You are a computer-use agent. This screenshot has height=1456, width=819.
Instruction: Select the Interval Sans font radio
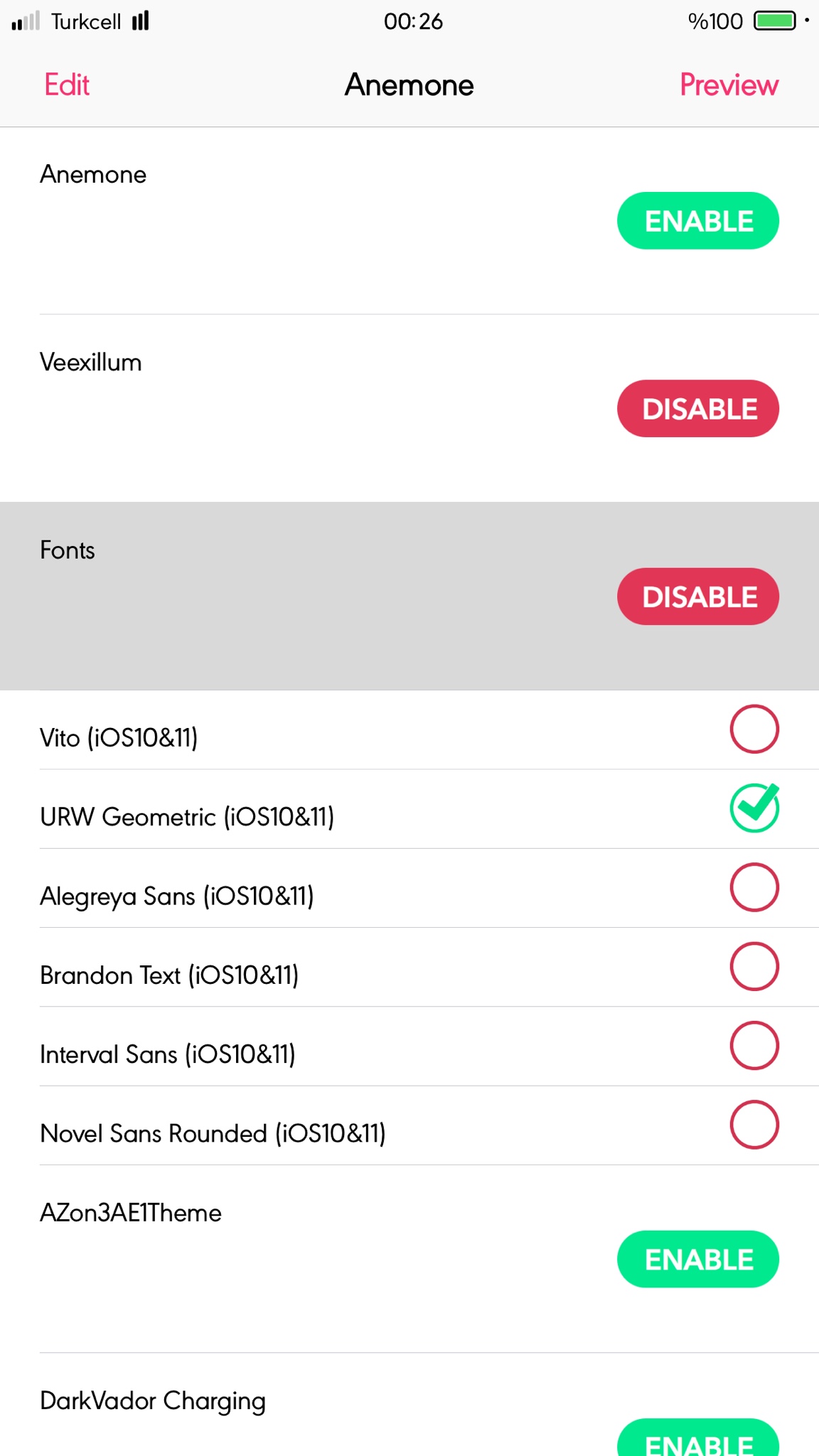754,1046
